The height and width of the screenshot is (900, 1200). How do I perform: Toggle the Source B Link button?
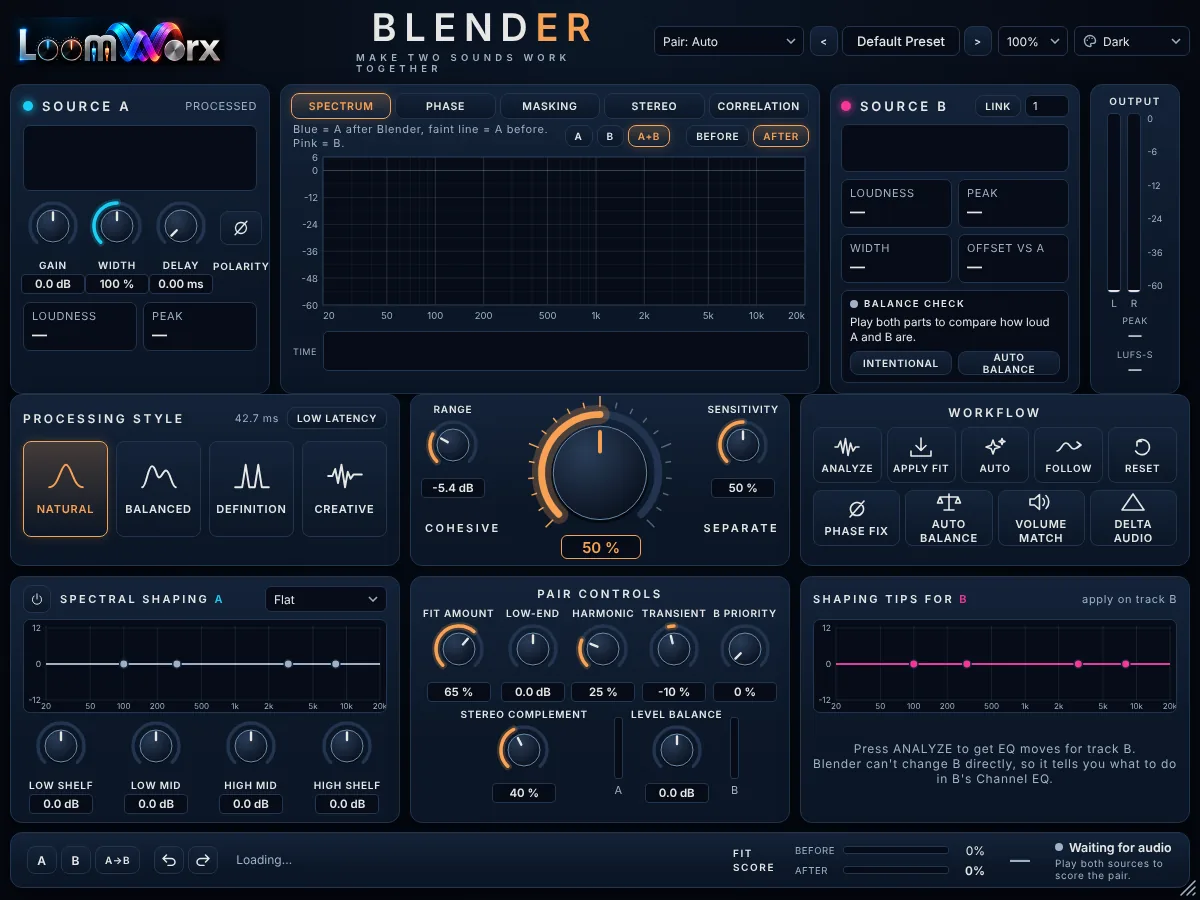click(997, 106)
